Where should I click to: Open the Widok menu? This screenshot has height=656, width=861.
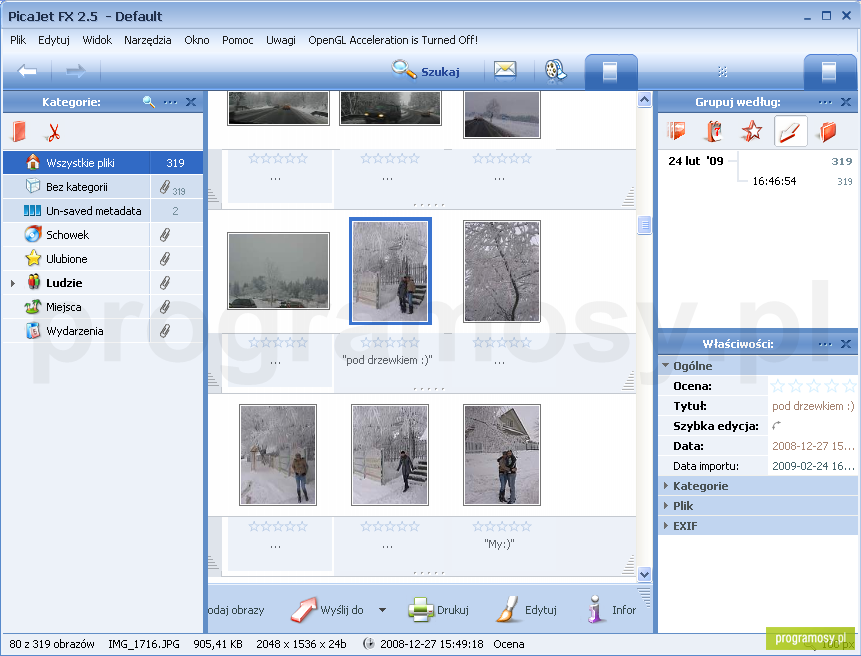tap(97, 40)
